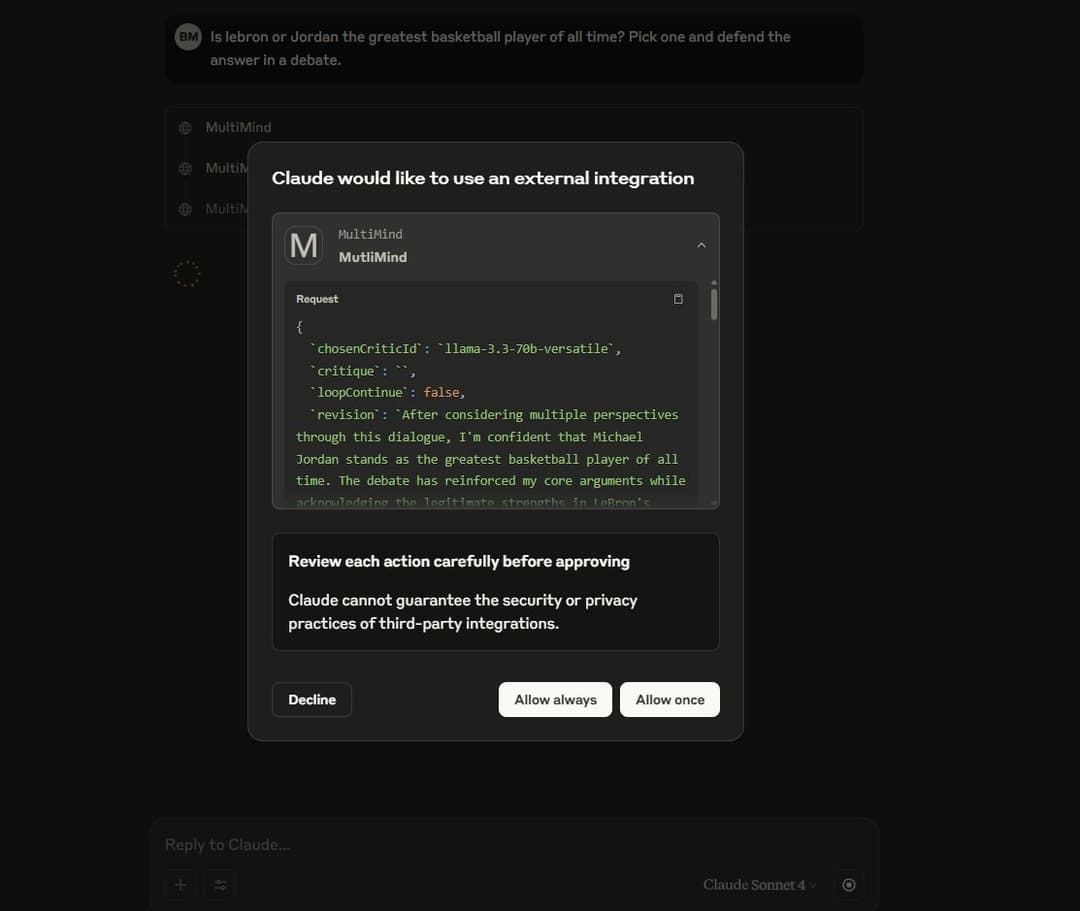Click the user's LeBron or Jordan question message

500,48
